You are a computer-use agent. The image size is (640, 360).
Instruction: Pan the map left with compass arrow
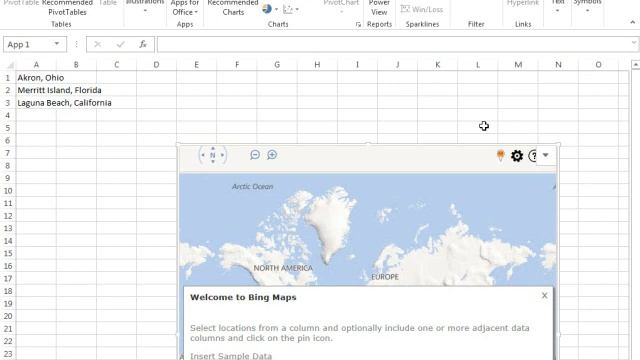203,155
